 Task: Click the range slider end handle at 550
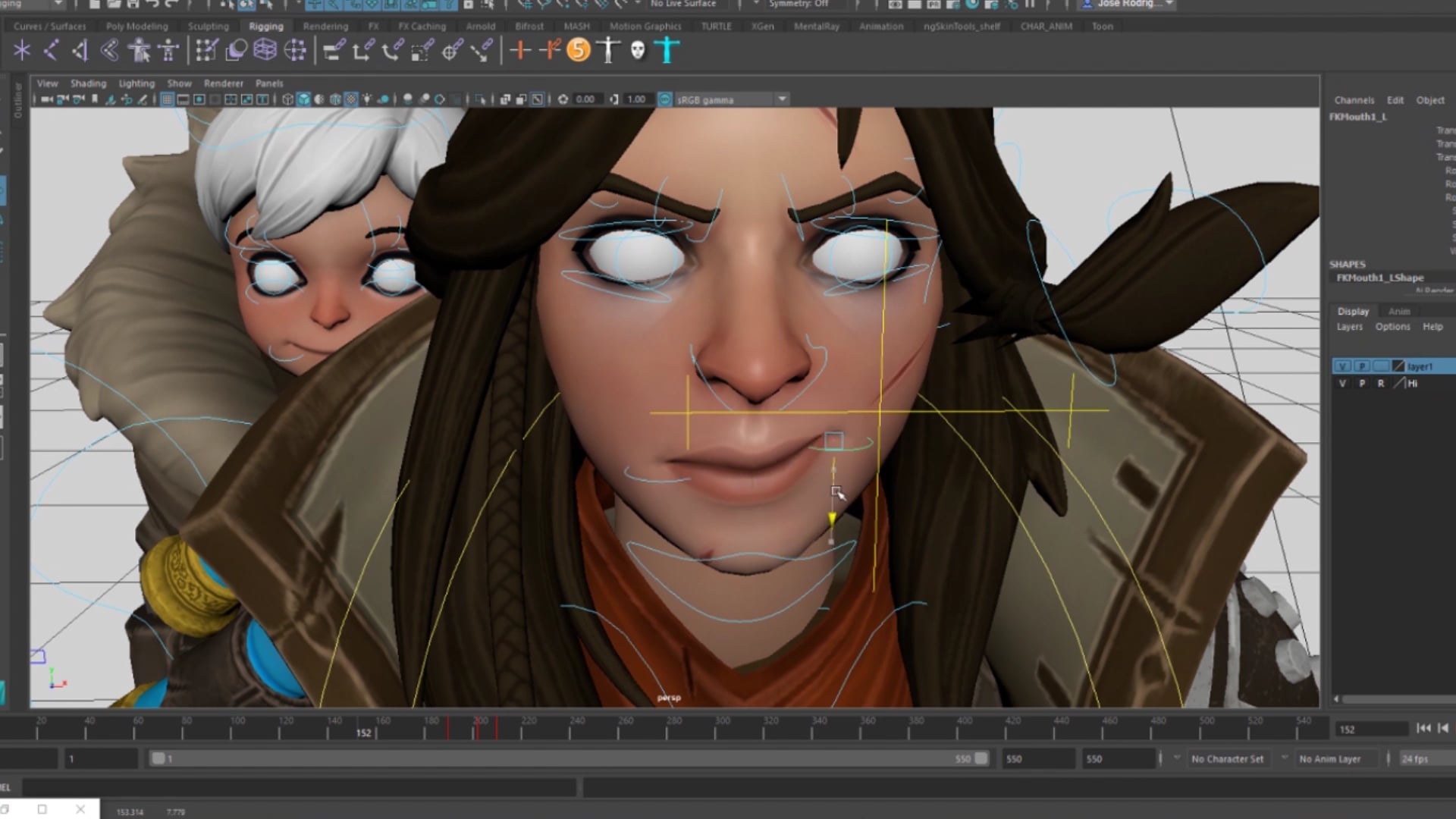pyautogui.click(x=981, y=758)
